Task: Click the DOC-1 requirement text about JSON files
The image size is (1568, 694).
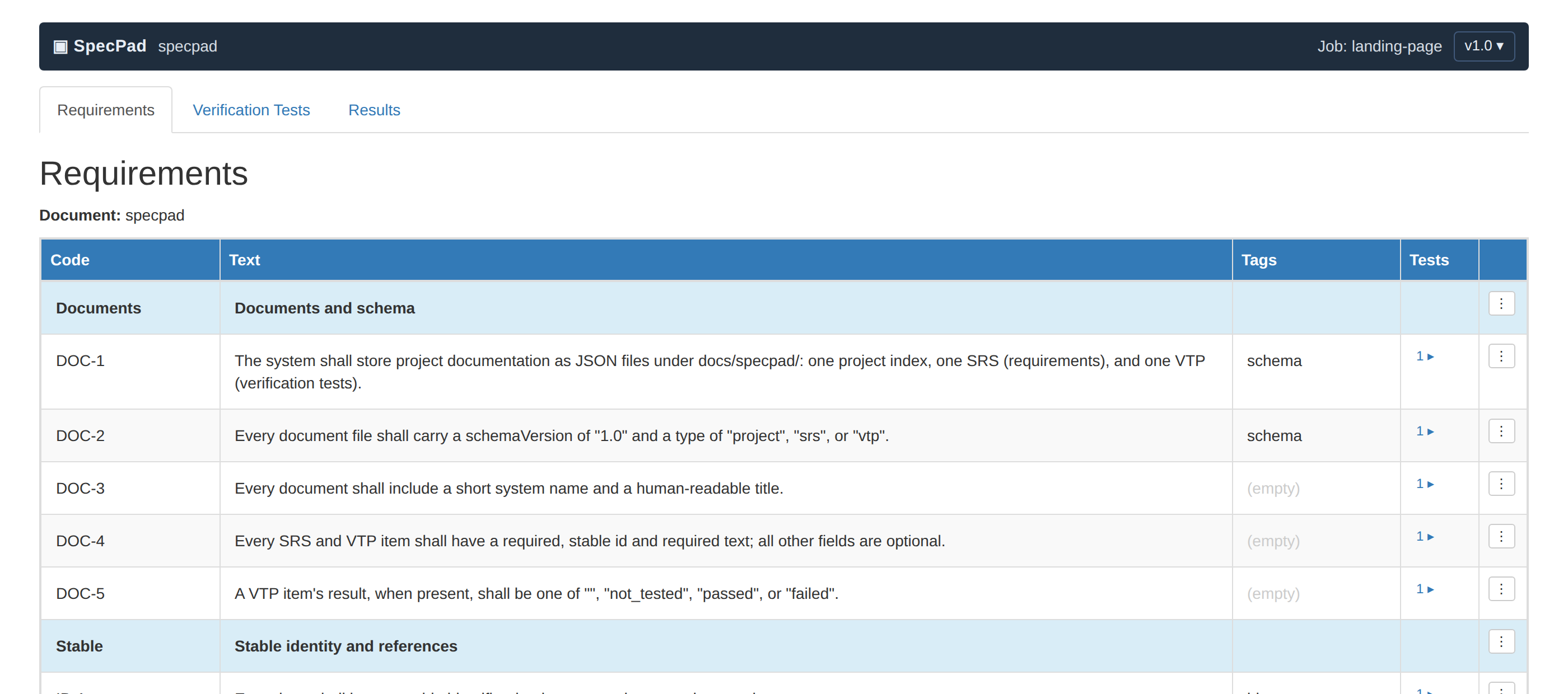Action: coord(720,372)
